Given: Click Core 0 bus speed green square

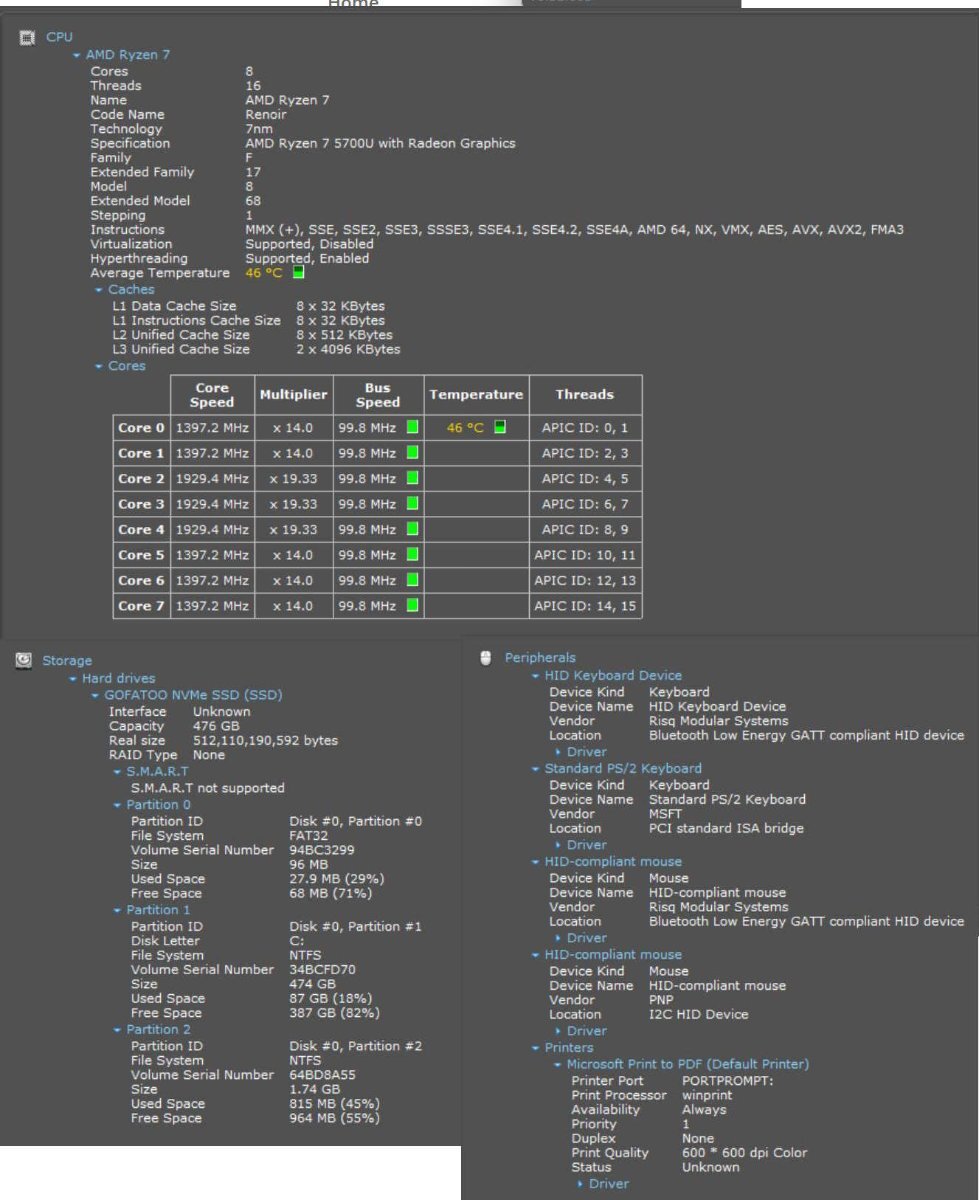Looking at the screenshot, I should click(x=412, y=427).
